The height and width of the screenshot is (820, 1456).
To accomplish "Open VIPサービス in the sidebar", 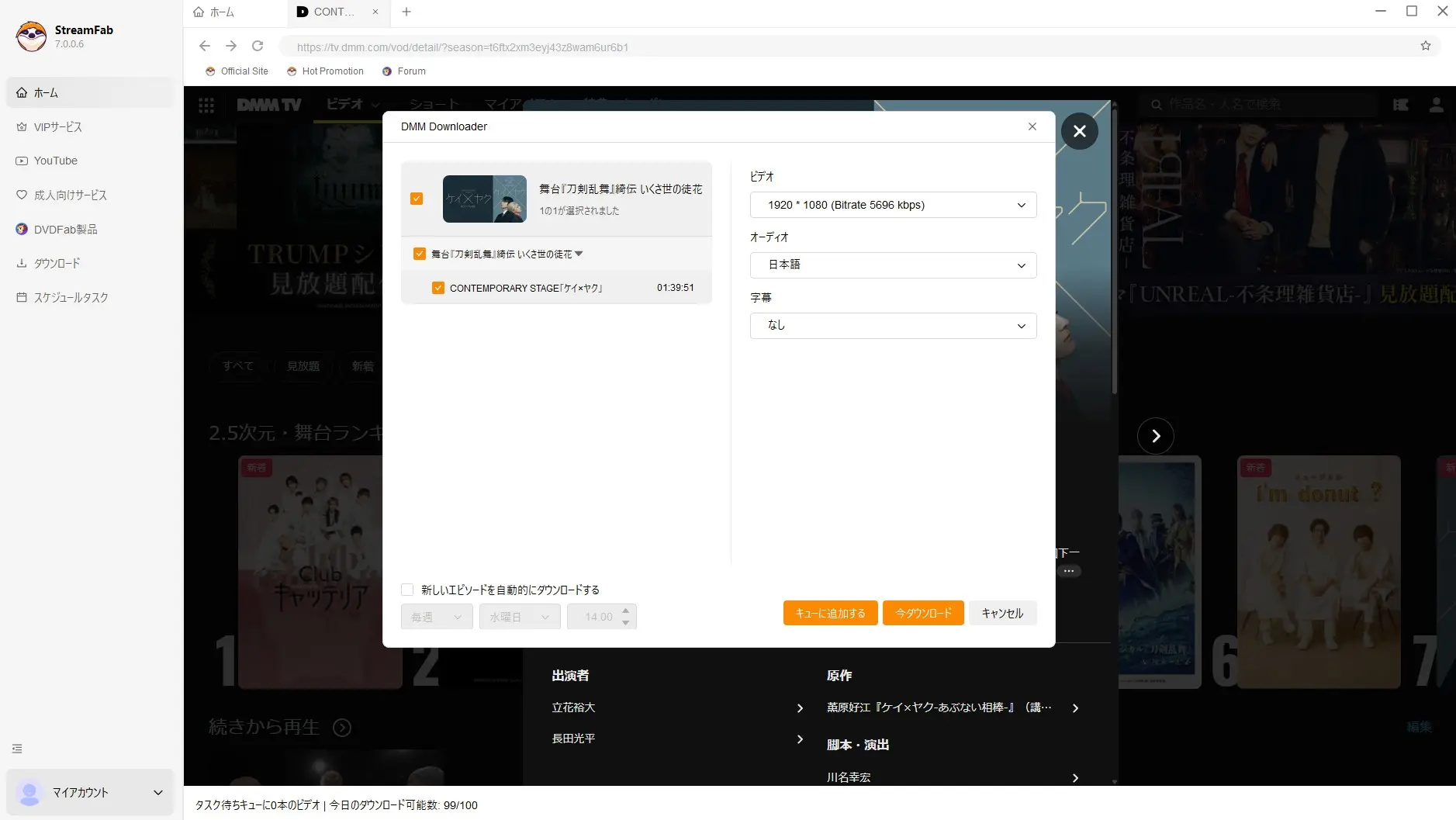I will [89, 126].
